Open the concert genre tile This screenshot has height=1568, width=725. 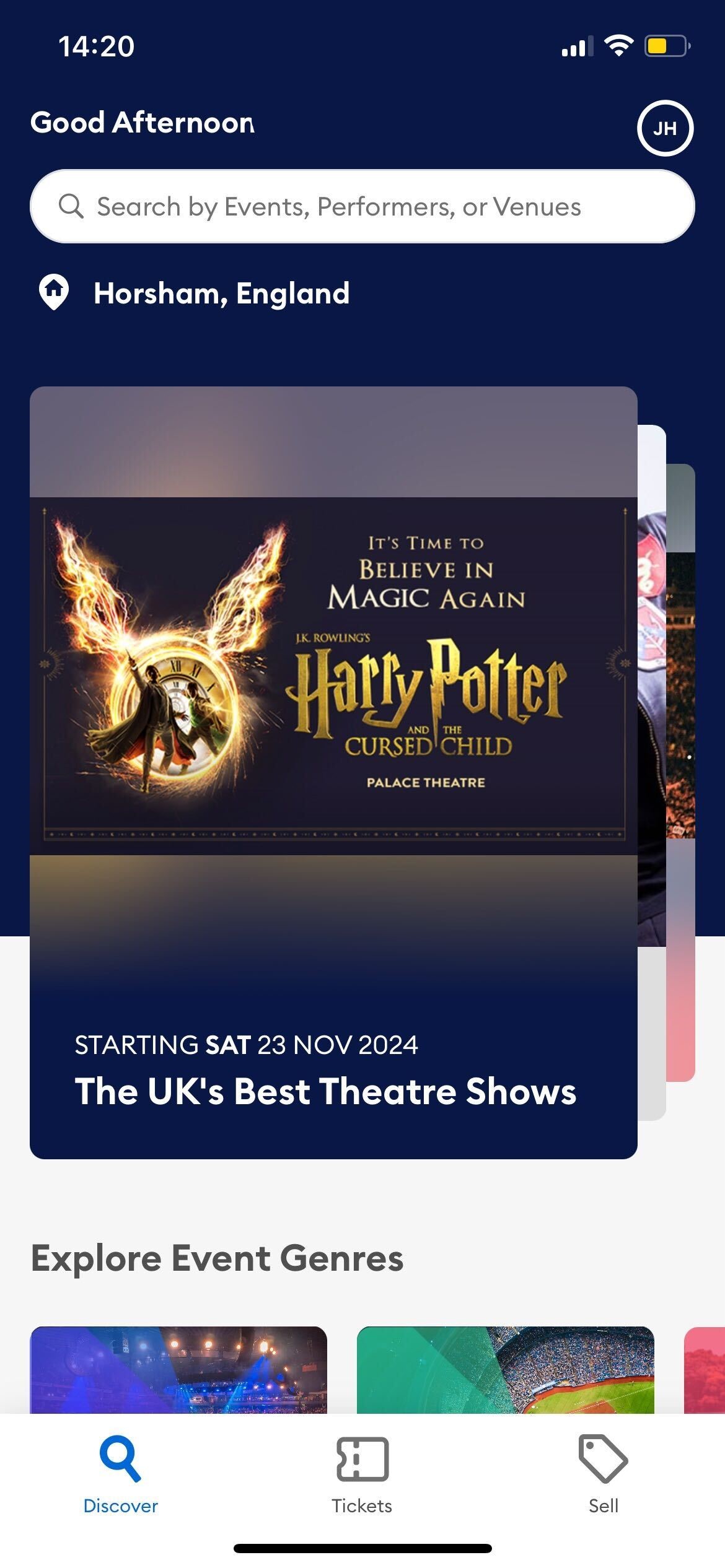[178, 1370]
